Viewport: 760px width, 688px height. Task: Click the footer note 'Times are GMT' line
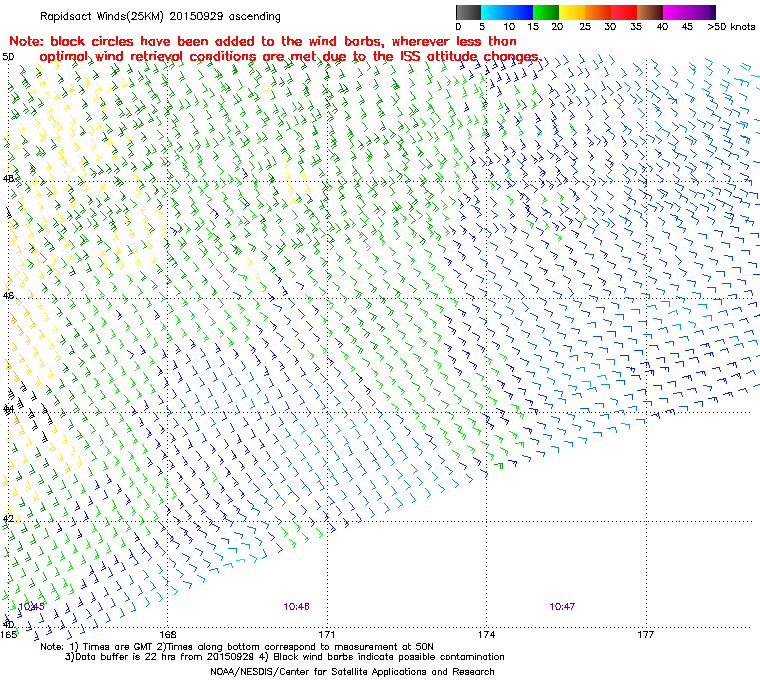[237, 647]
